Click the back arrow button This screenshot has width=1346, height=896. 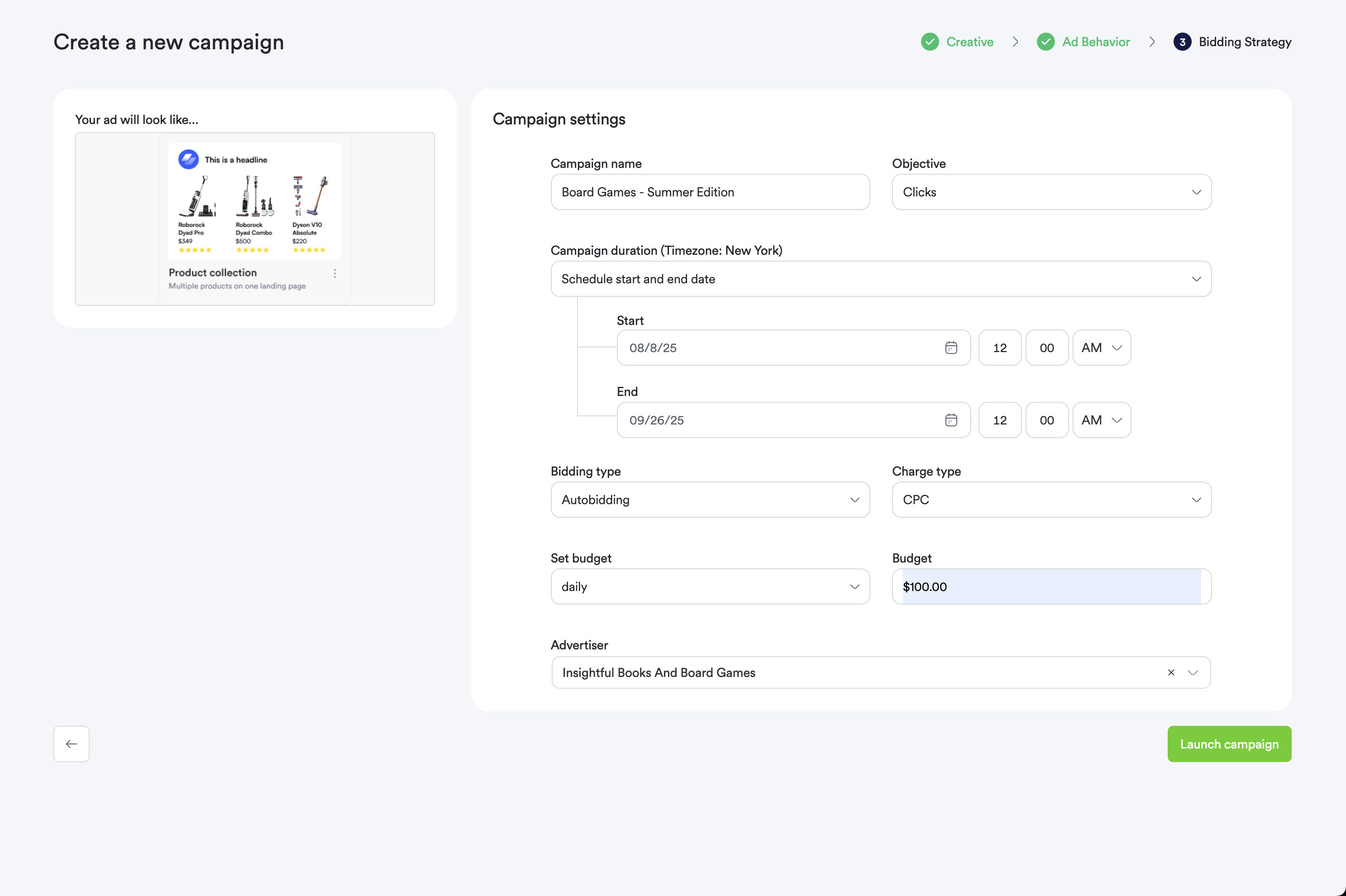[x=72, y=743]
